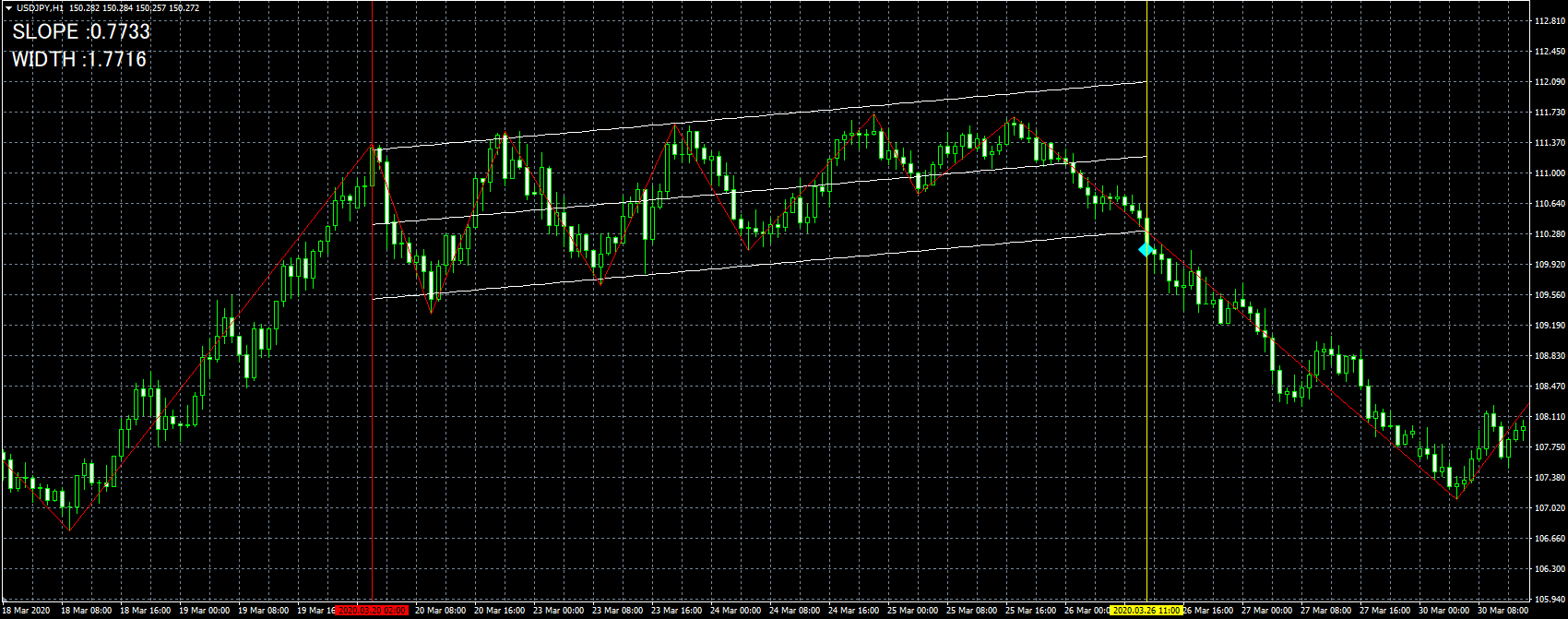Select the lower white channel line
The height and width of the screenshot is (619, 1568).
pyautogui.click(x=759, y=265)
